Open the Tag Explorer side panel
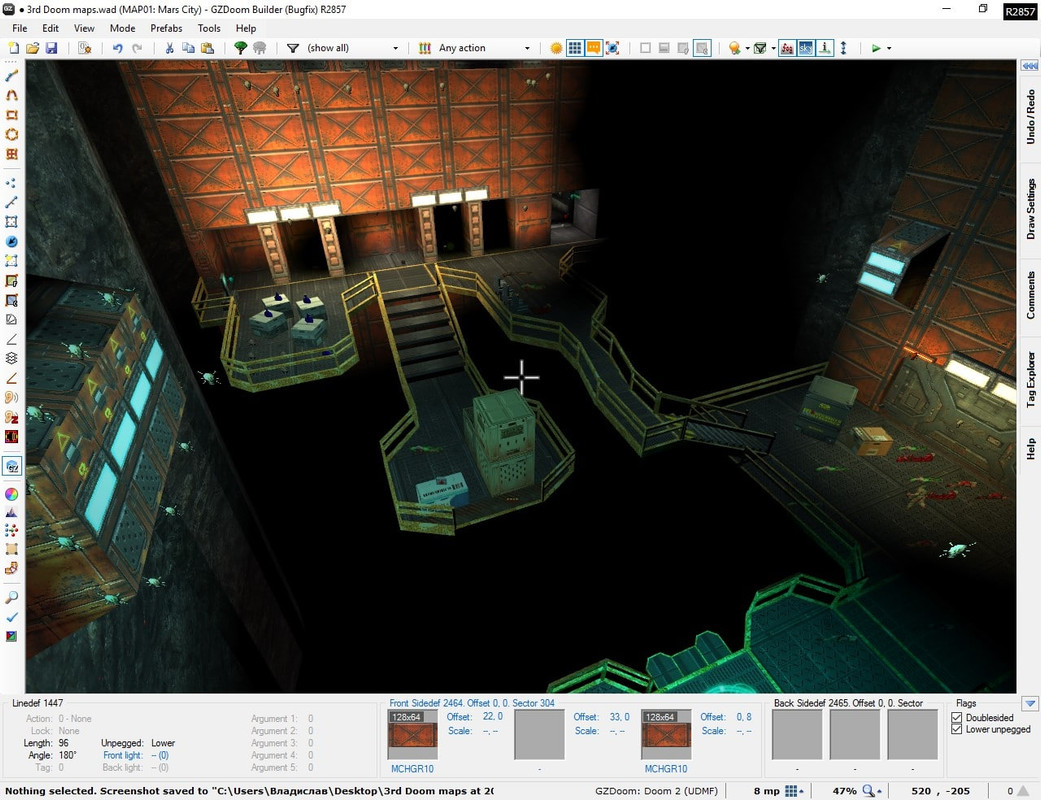This screenshot has width=1041, height=800. click(x=1030, y=380)
